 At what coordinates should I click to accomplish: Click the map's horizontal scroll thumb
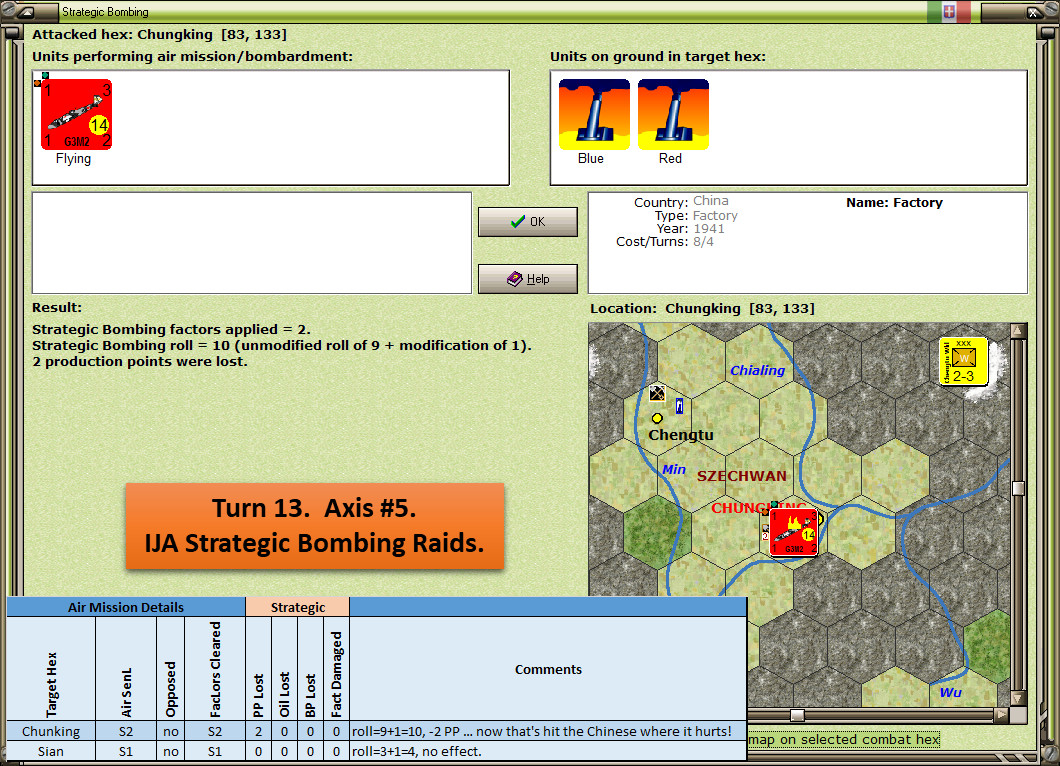pyautogui.click(x=798, y=715)
